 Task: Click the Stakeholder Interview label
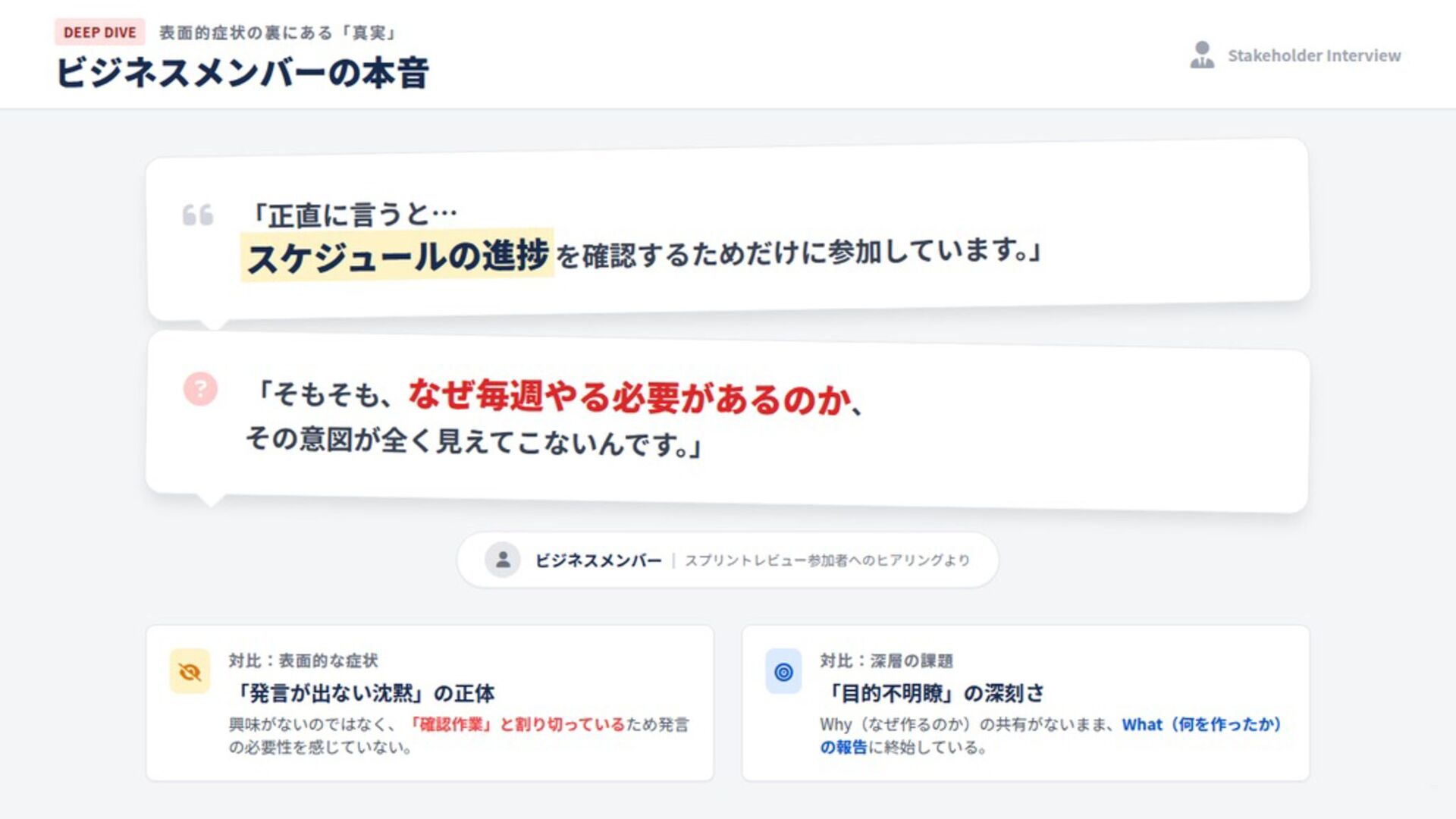point(1314,55)
